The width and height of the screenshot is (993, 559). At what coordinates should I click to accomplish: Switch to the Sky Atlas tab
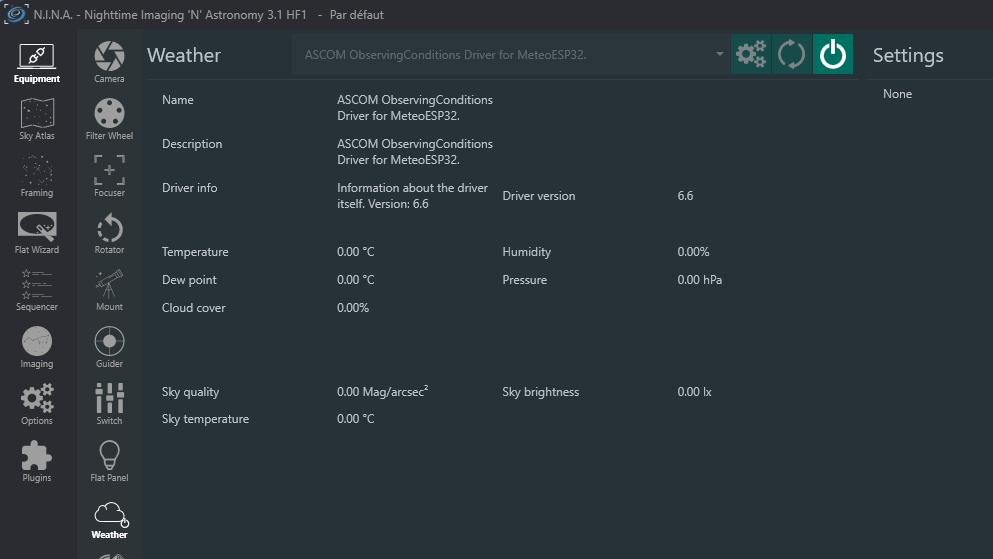(37, 117)
